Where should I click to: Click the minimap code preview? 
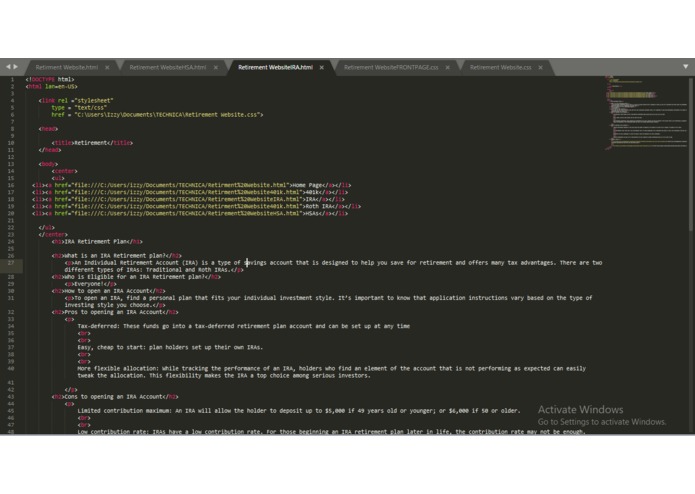(x=646, y=114)
